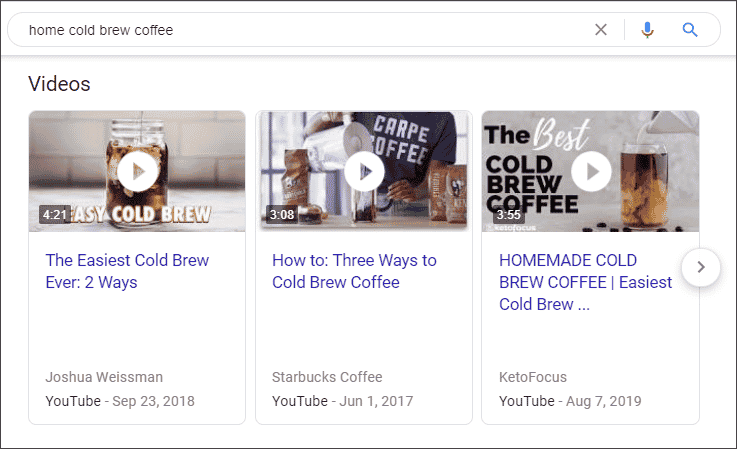Open 'How to: Three Ways to Cold Brew Coffee' link
Viewport: 737px width, 449px height.
354,271
